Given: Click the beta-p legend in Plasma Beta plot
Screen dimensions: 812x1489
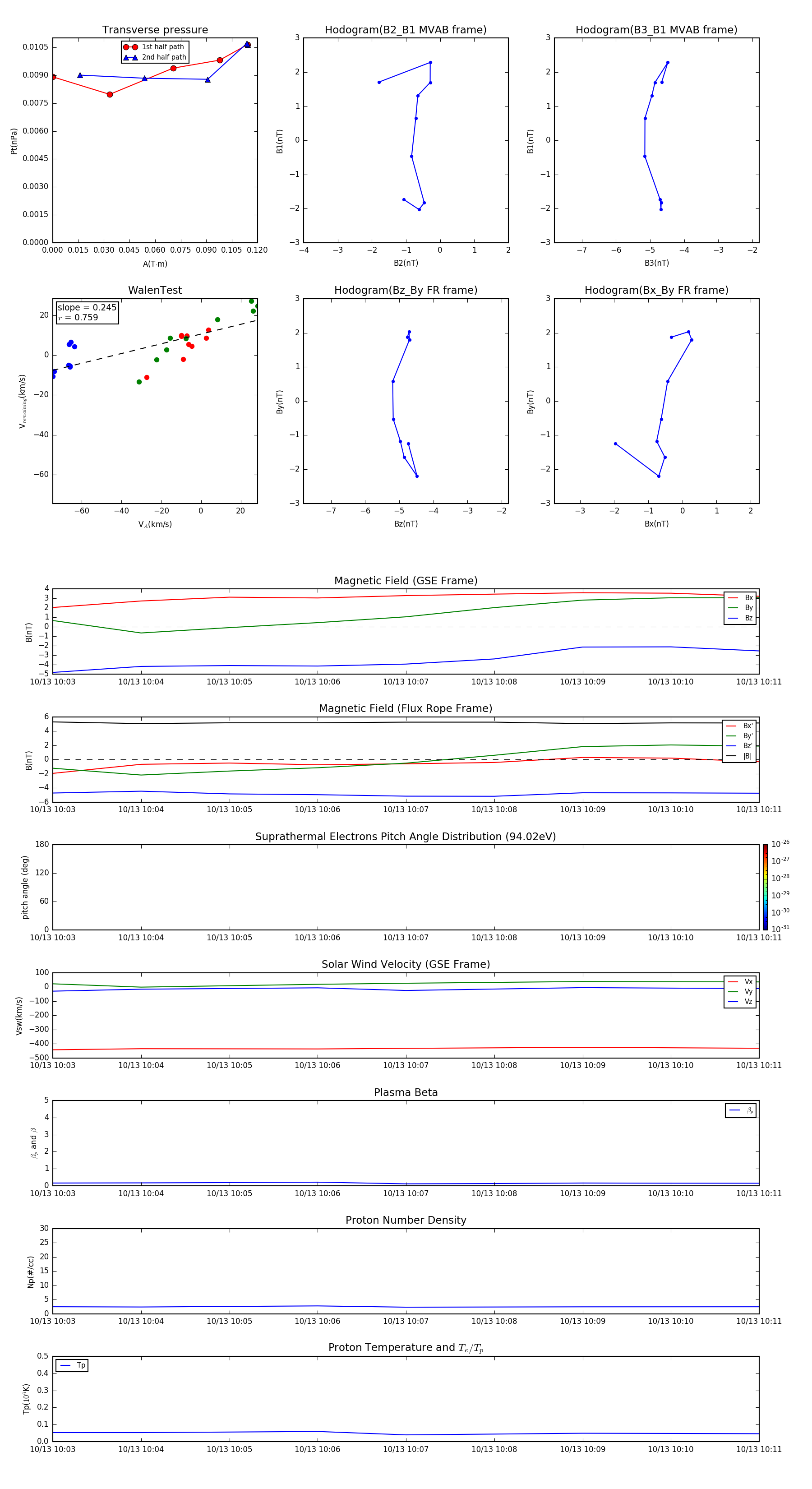Looking at the screenshot, I should coord(741,1110).
